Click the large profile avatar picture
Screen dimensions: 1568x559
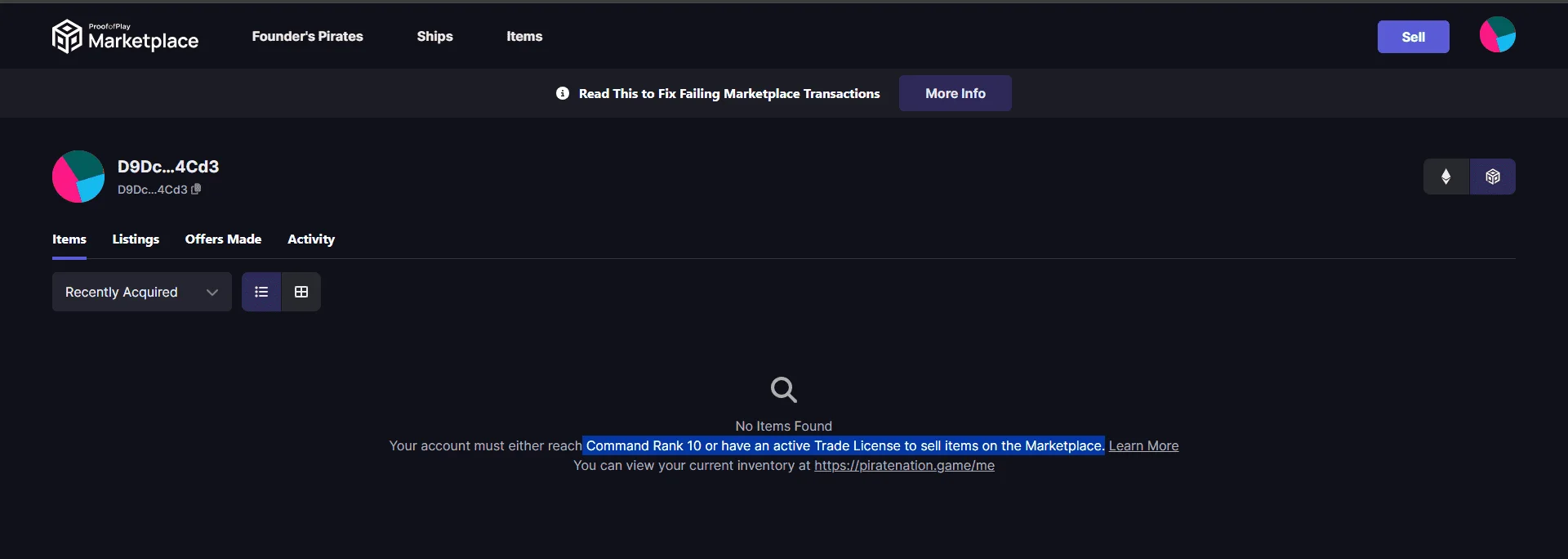pos(78,177)
